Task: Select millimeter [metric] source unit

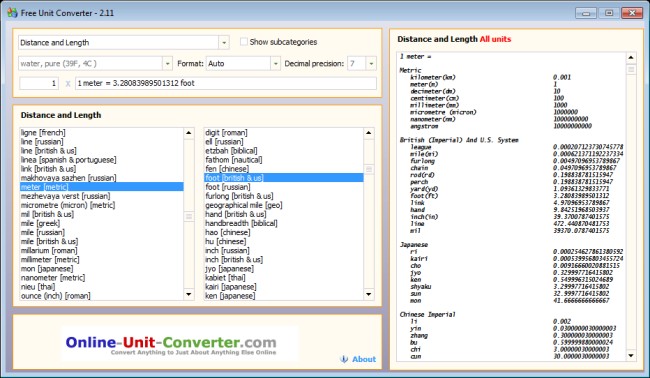Action: [102, 260]
